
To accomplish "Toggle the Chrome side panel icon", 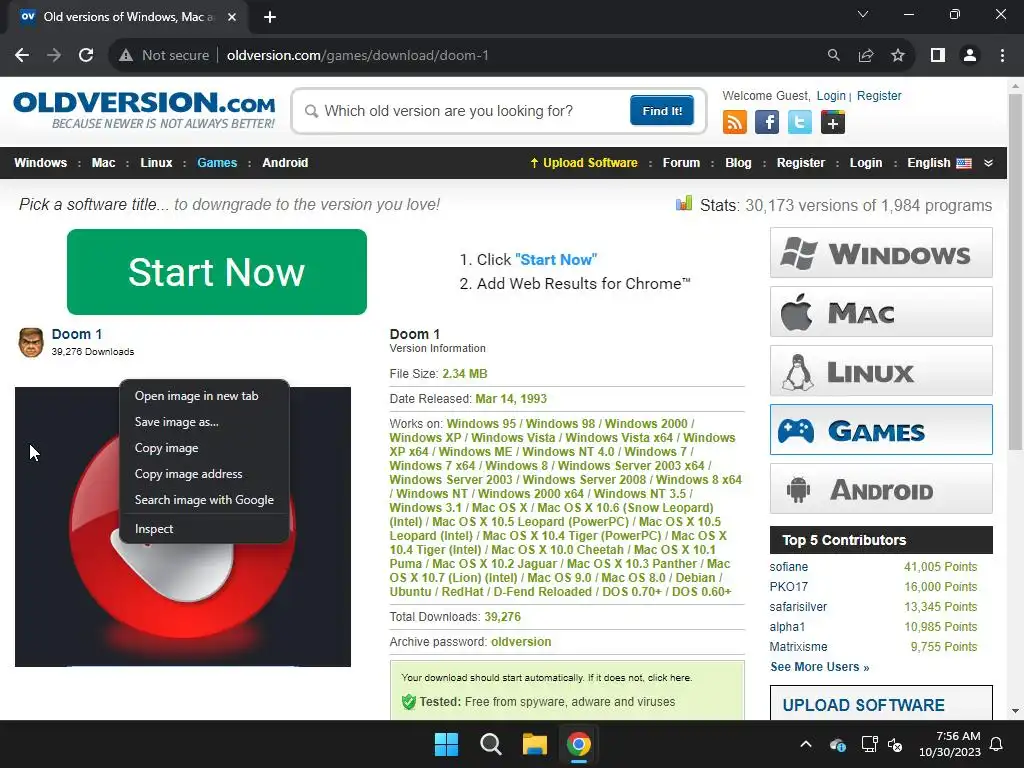I will point(938,56).
